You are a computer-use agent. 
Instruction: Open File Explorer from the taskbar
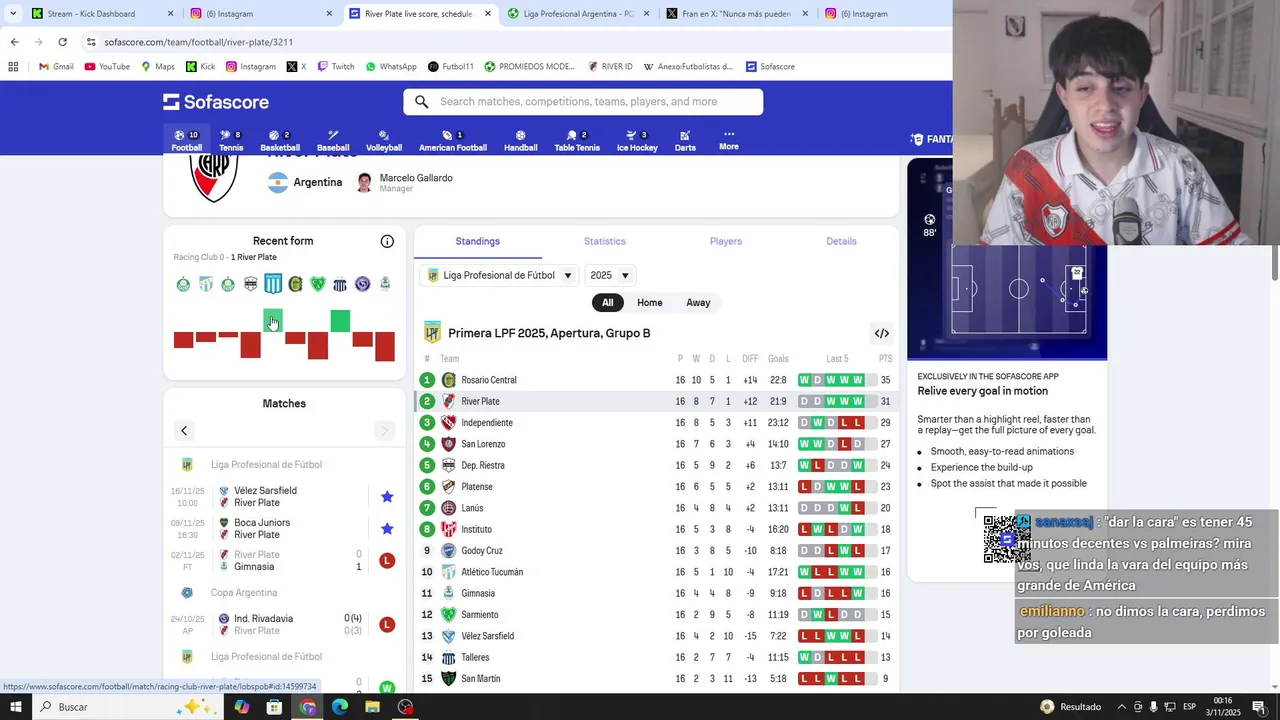tap(372, 707)
